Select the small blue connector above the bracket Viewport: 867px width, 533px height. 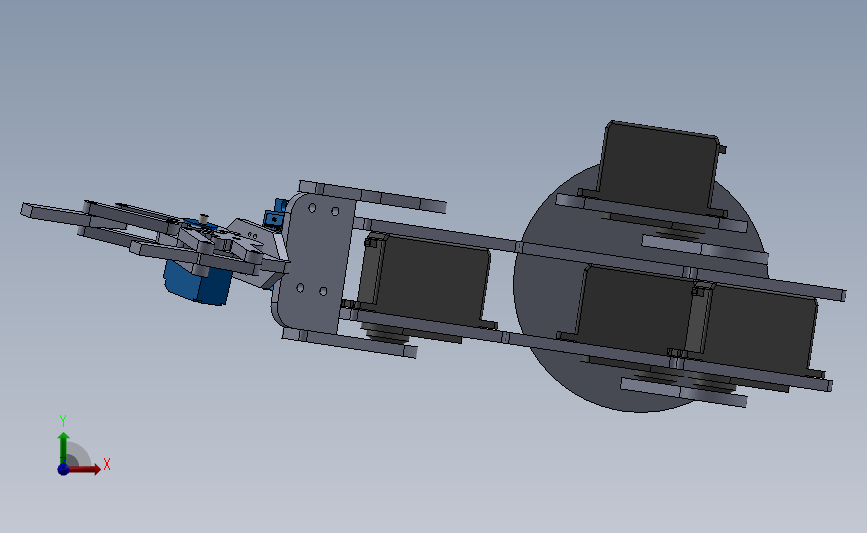(x=275, y=213)
